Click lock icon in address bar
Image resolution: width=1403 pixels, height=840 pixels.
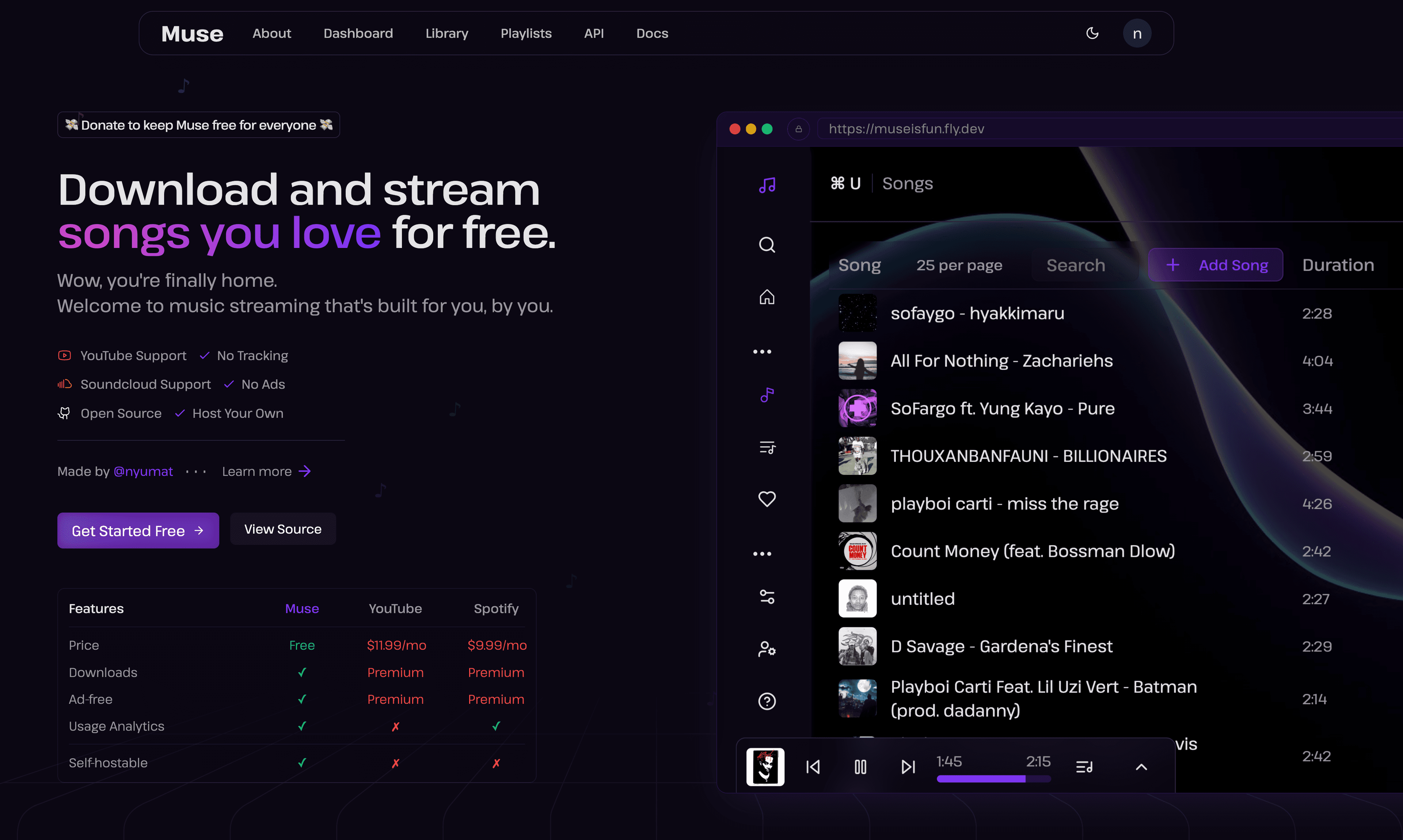798,129
